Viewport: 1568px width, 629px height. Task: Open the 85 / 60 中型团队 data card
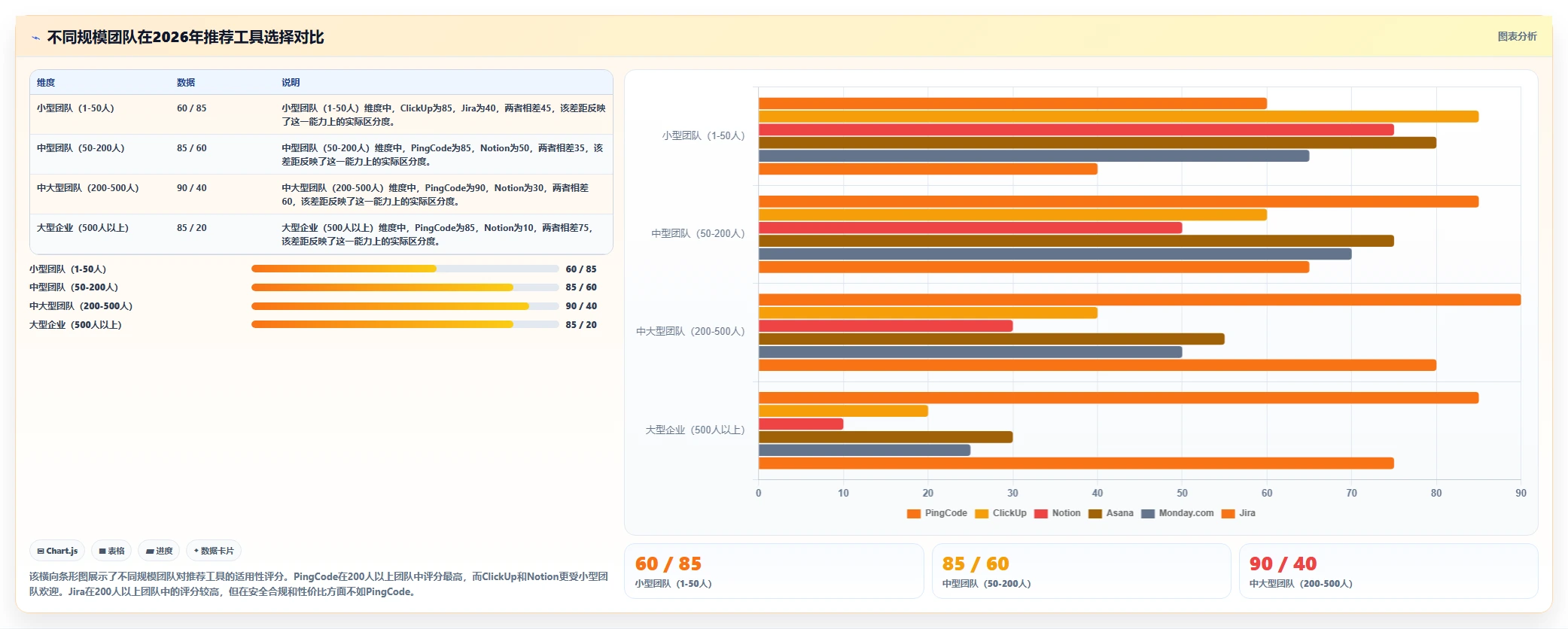(x=1081, y=571)
